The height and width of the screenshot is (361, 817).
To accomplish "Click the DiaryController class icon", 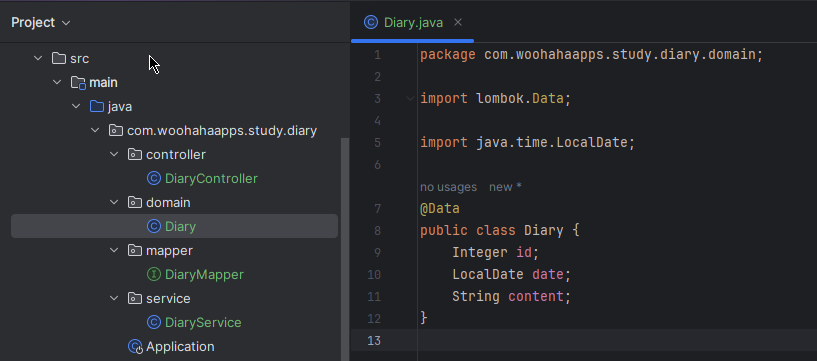I will [x=154, y=179].
